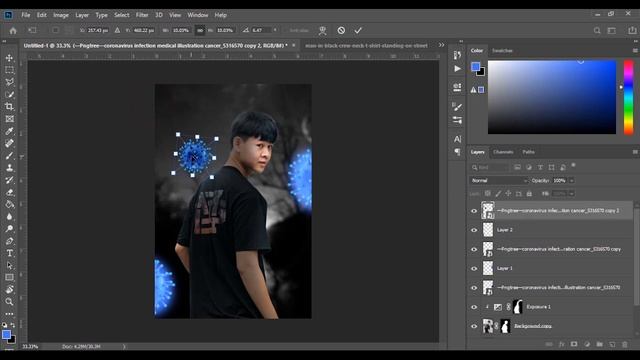Hide Layer 1 visibility eye
The height and width of the screenshot is (360, 640).
pos(474,269)
